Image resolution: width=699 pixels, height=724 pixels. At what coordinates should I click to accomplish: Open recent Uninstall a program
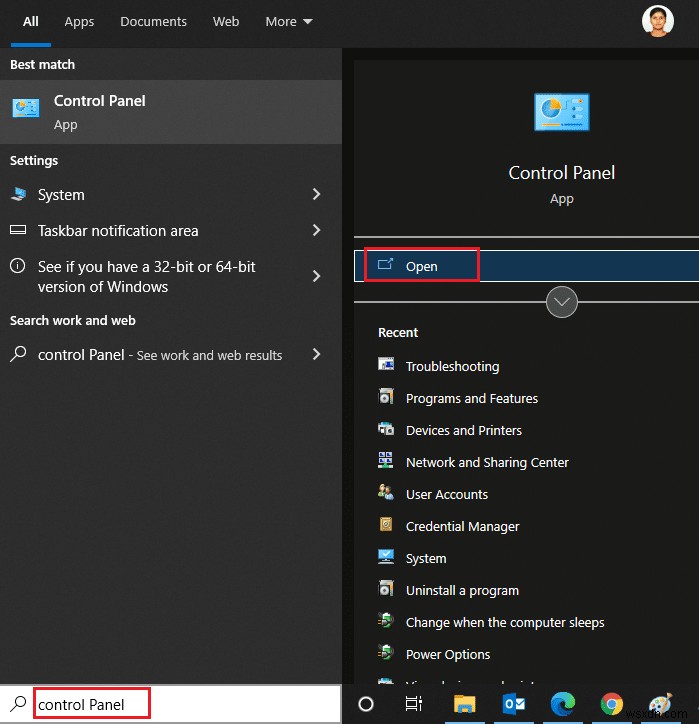point(462,590)
